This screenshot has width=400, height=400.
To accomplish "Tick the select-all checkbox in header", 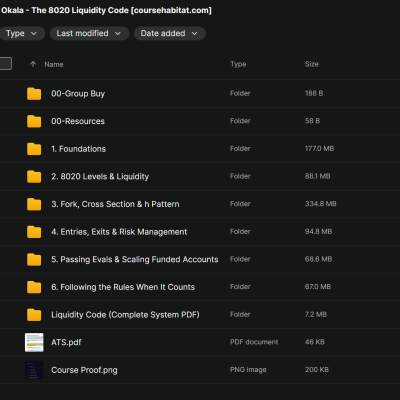I will (5, 64).
